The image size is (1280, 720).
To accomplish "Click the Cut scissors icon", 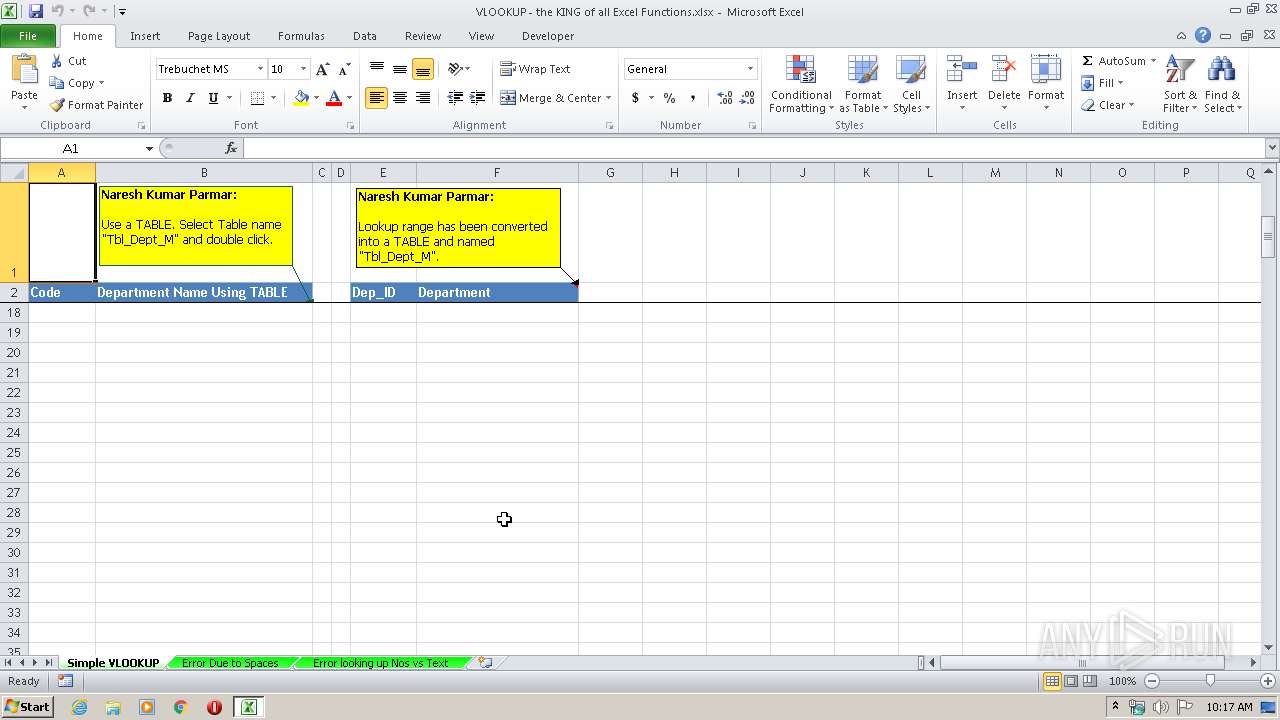I will click(x=57, y=61).
